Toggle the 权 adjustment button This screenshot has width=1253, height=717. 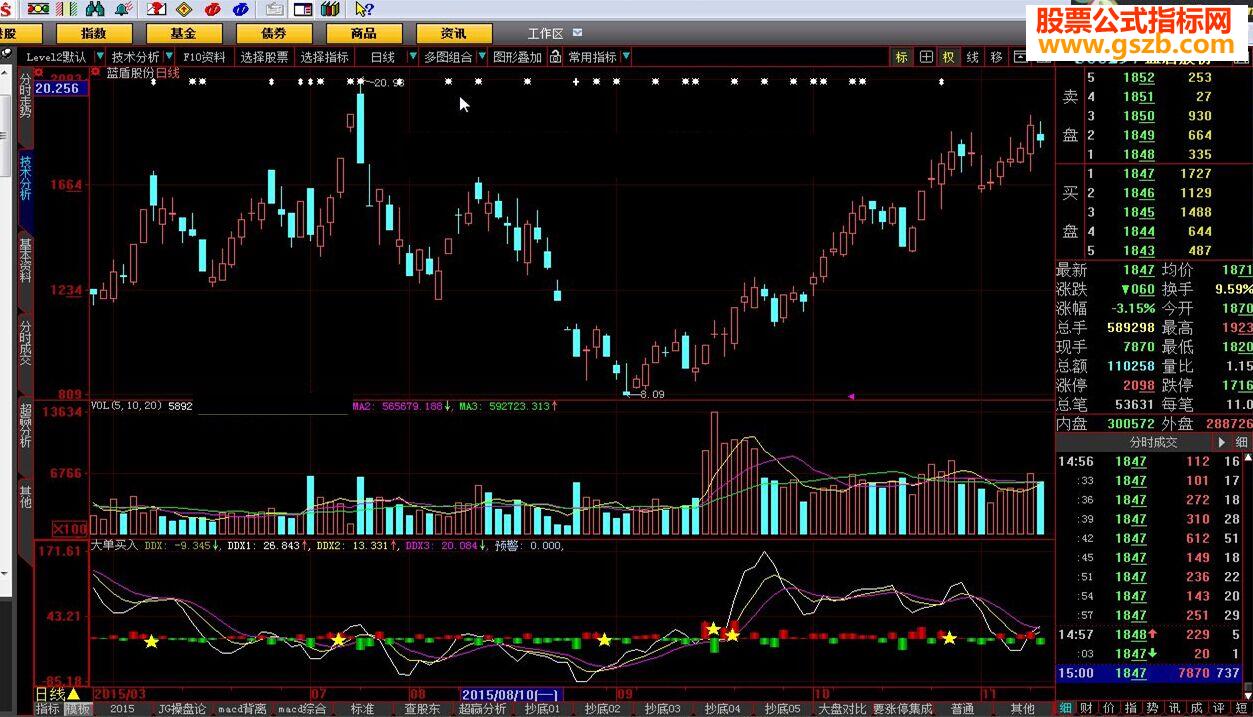(x=948, y=57)
